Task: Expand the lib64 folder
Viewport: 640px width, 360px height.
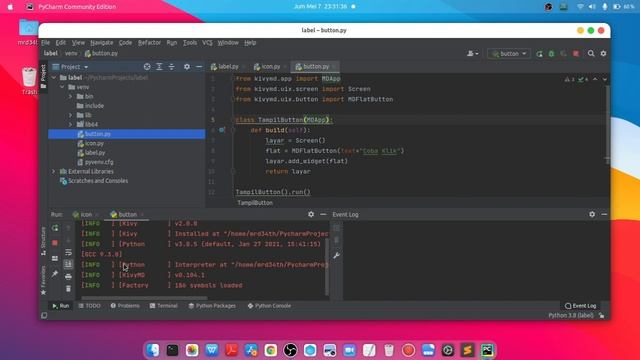Action: click(71, 124)
